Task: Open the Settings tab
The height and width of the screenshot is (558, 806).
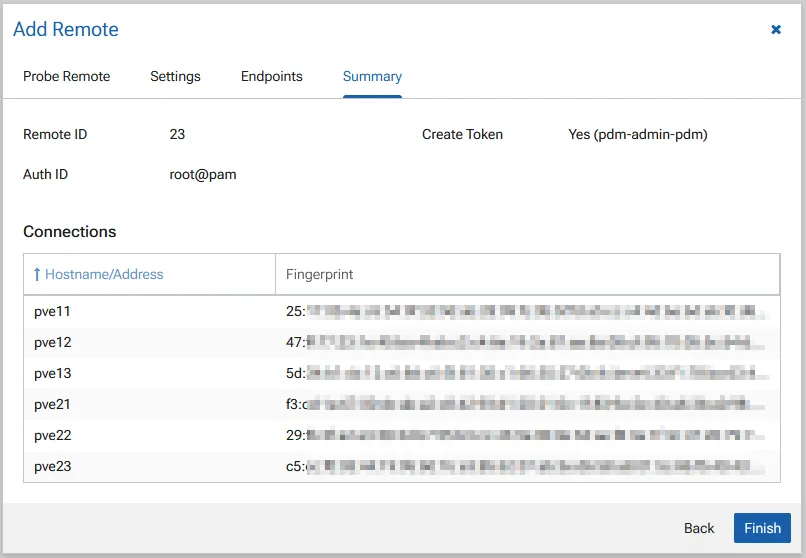Action: click(x=175, y=77)
